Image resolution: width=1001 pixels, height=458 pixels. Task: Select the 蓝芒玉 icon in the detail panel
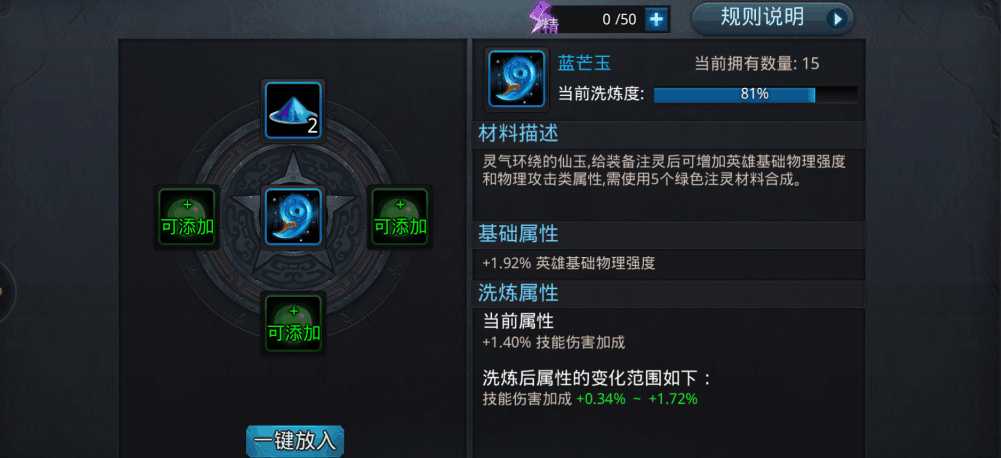[517, 79]
